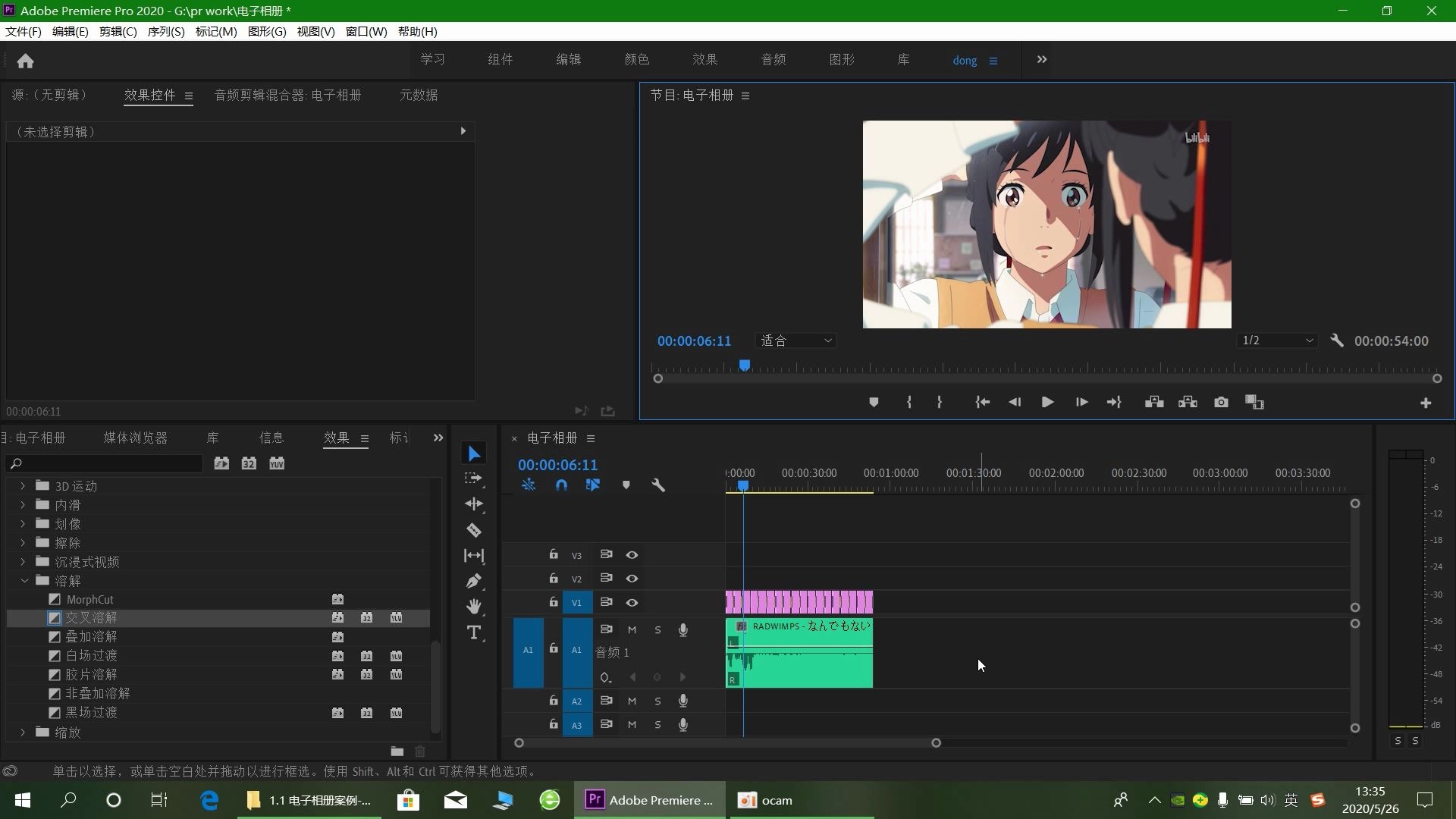Toggle timeline snap magnet
The height and width of the screenshot is (819, 1456).
pyautogui.click(x=561, y=485)
